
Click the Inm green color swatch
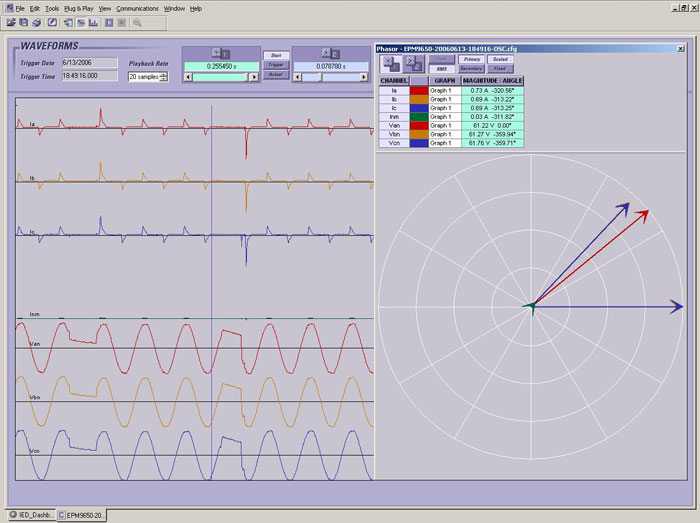[419, 116]
